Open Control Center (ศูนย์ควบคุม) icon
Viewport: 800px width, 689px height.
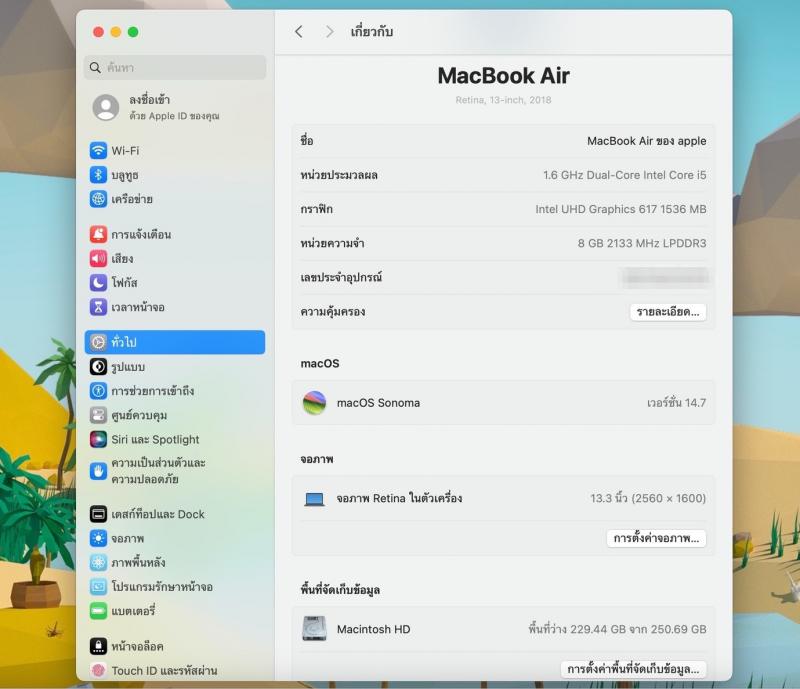(x=98, y=415)
